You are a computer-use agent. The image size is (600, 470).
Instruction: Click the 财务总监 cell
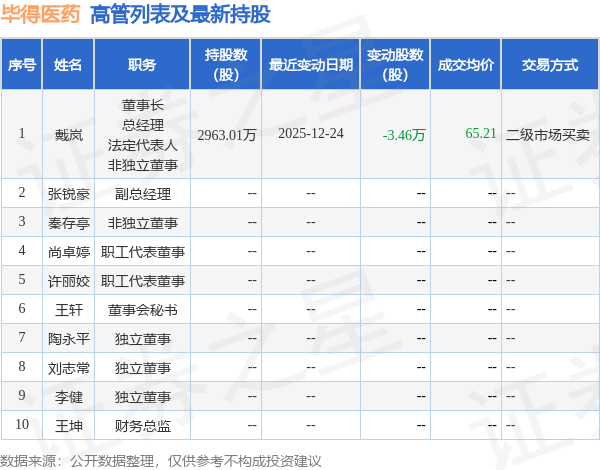click(x=143, y=426)
